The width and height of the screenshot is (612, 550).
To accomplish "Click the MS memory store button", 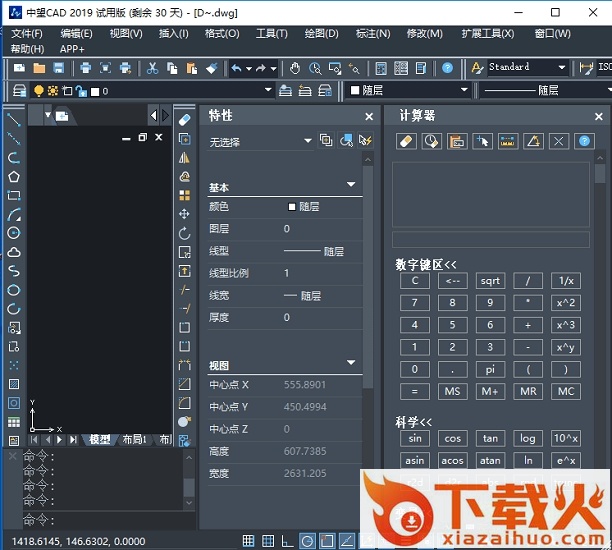I will pos(452,392).
